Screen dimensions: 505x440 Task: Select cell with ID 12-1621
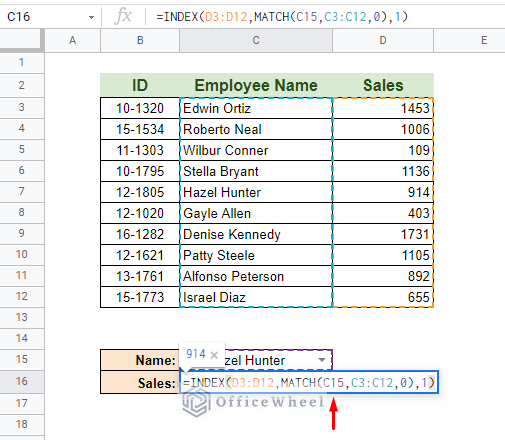point(140,255)
